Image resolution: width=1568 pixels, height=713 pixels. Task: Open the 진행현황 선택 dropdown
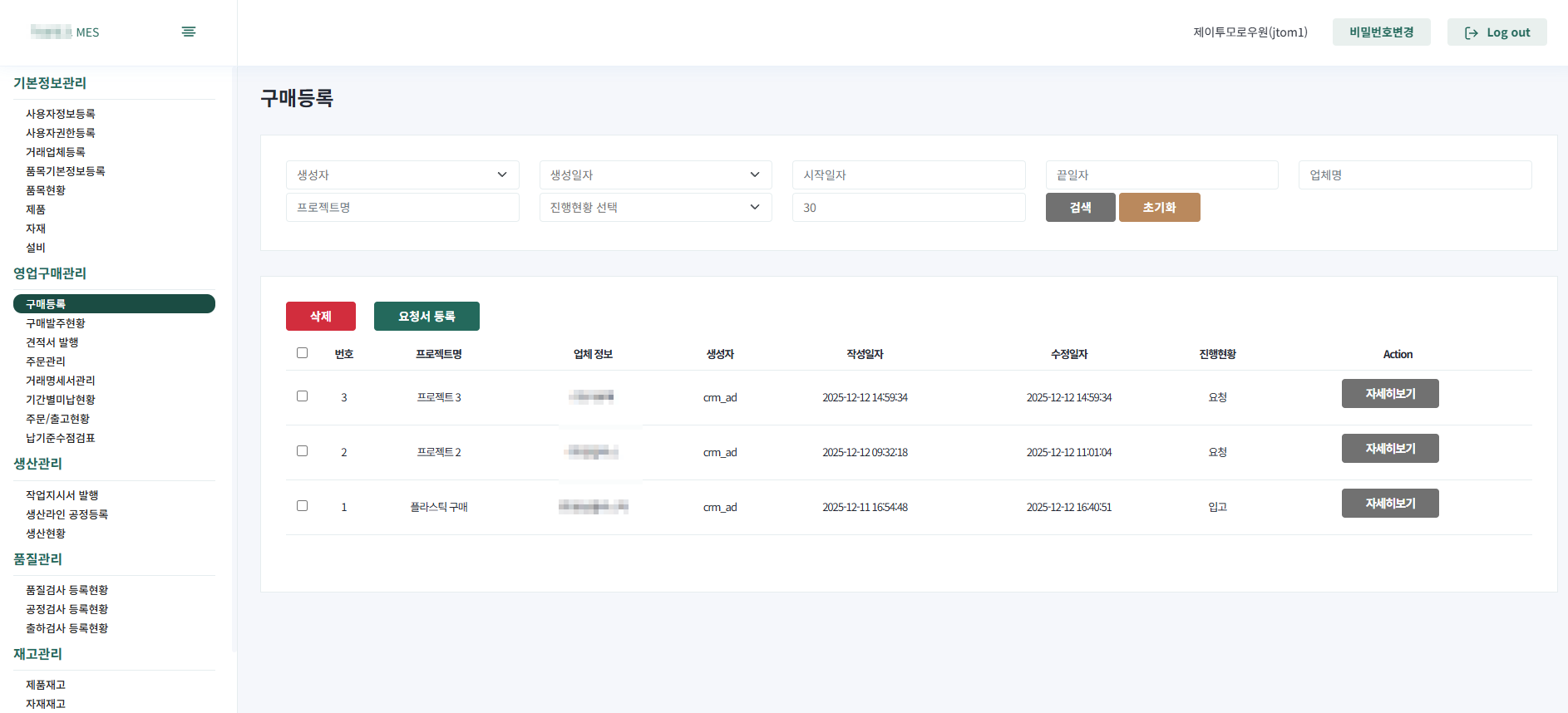[655, 207]
